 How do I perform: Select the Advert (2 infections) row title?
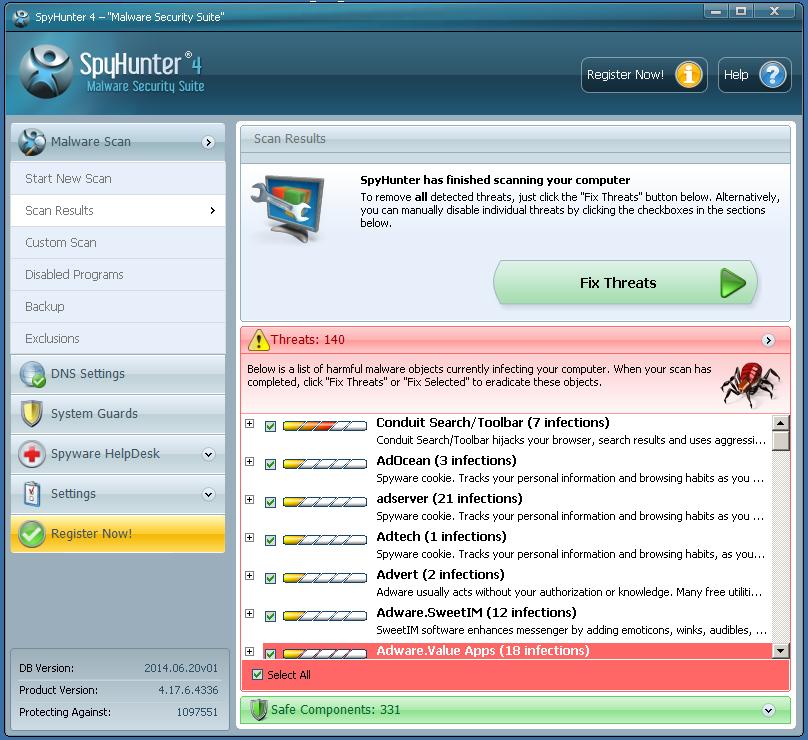[440, 575]
